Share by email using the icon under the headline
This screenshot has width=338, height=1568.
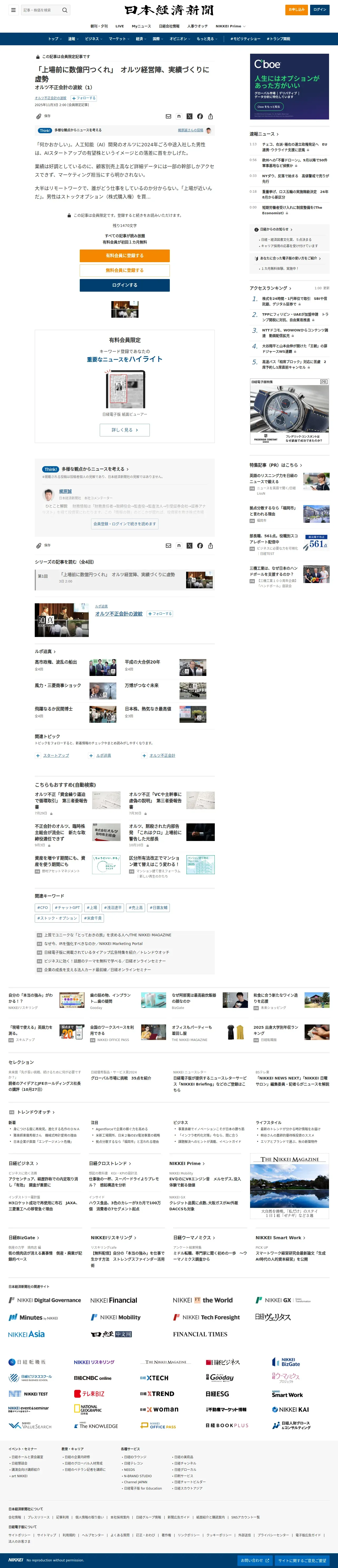pos(168,116)
